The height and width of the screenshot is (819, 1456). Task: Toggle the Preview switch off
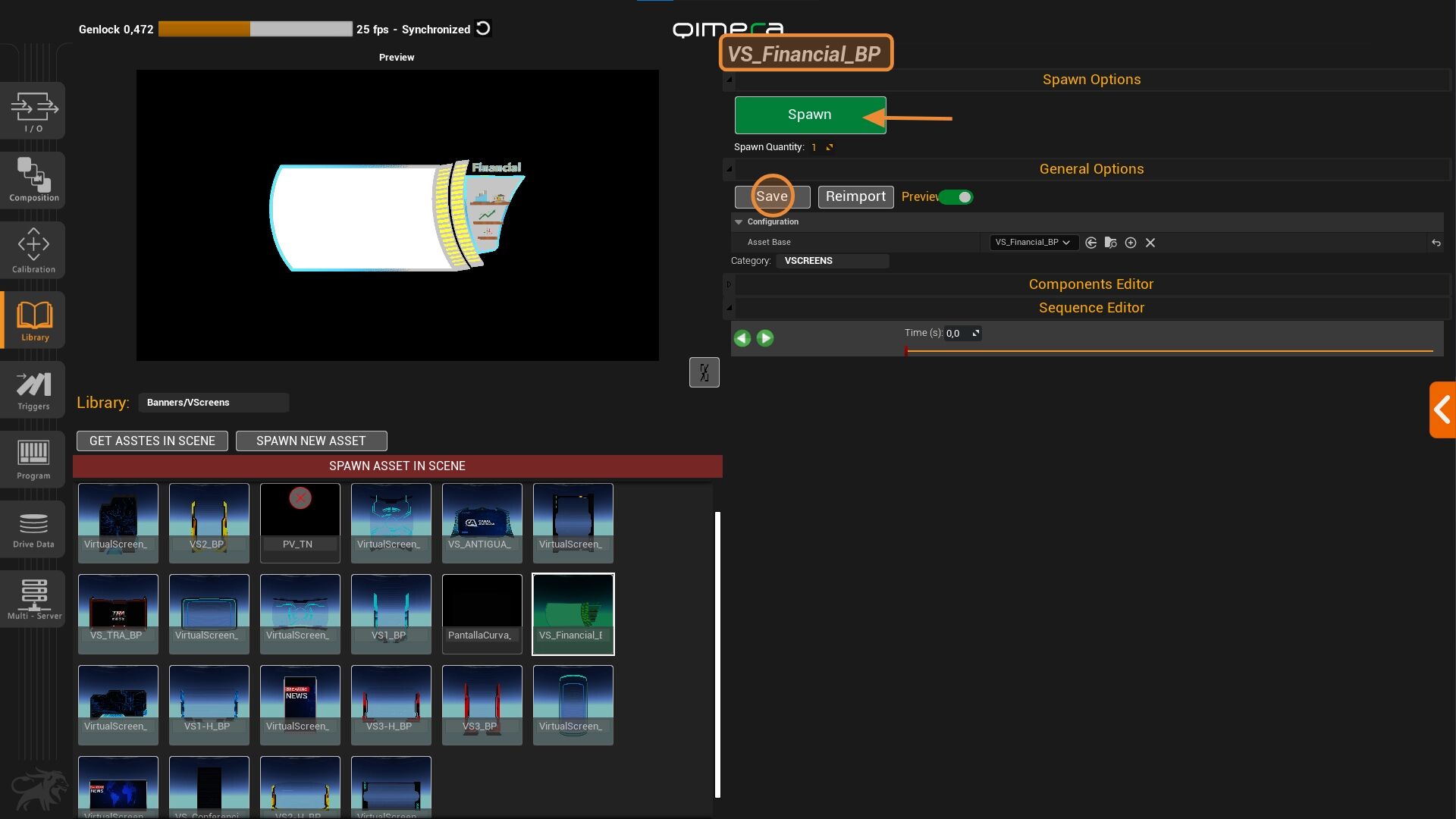[956, 197]
